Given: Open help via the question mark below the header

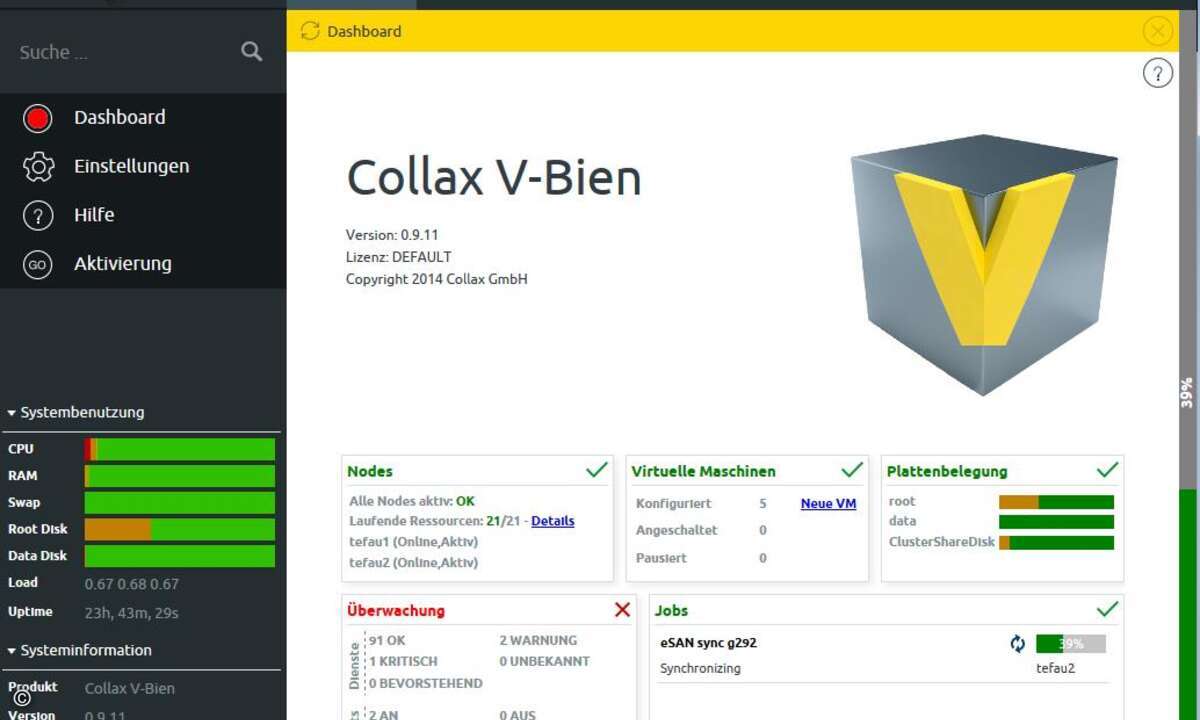Looking at the screenshot, I should tap(1158, 72).
